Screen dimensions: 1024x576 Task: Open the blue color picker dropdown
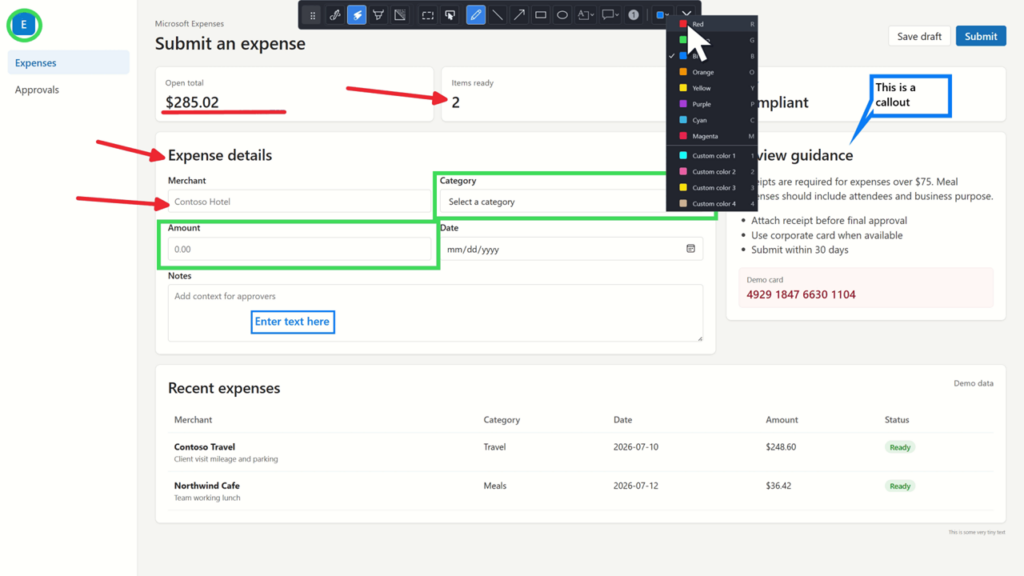[x=662, y=15]
